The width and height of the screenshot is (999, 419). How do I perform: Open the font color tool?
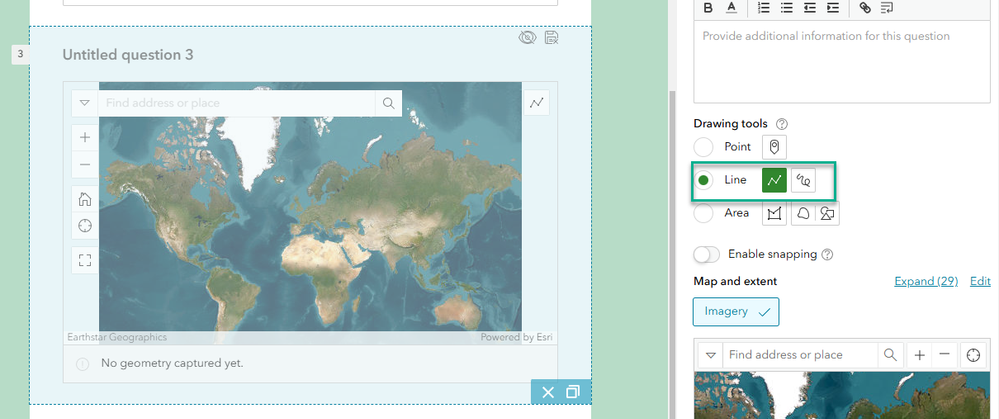pos(731,8)
